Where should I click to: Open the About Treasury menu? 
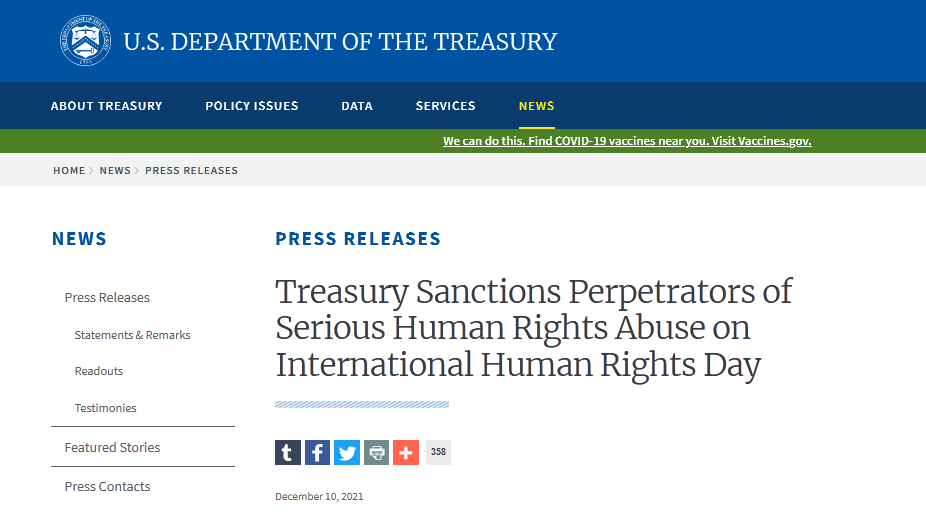[106, 106]
